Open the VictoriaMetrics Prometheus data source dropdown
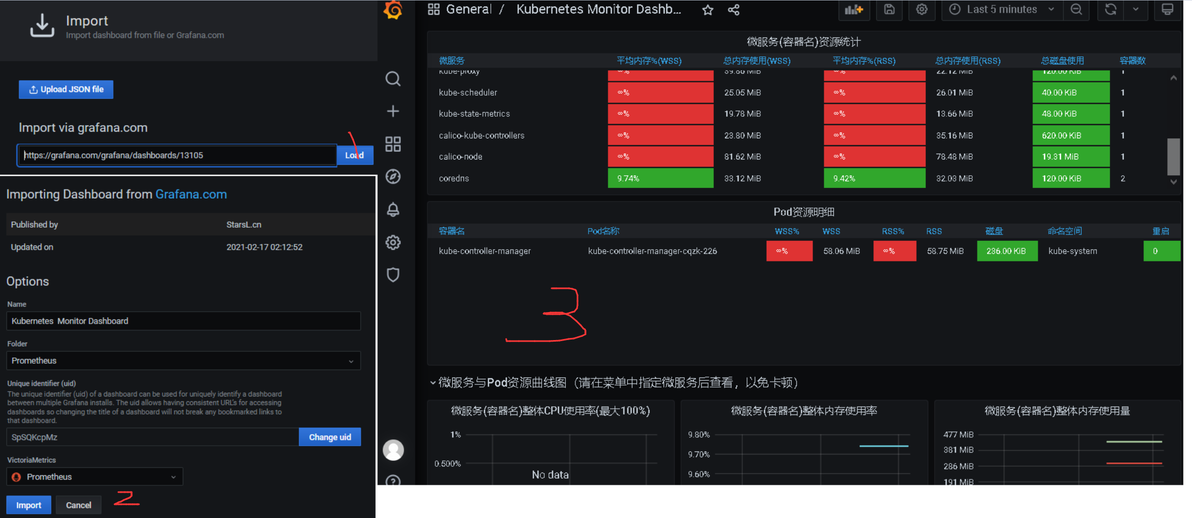The width and height of the screenshot is (1192, 518). click(95, 477)
